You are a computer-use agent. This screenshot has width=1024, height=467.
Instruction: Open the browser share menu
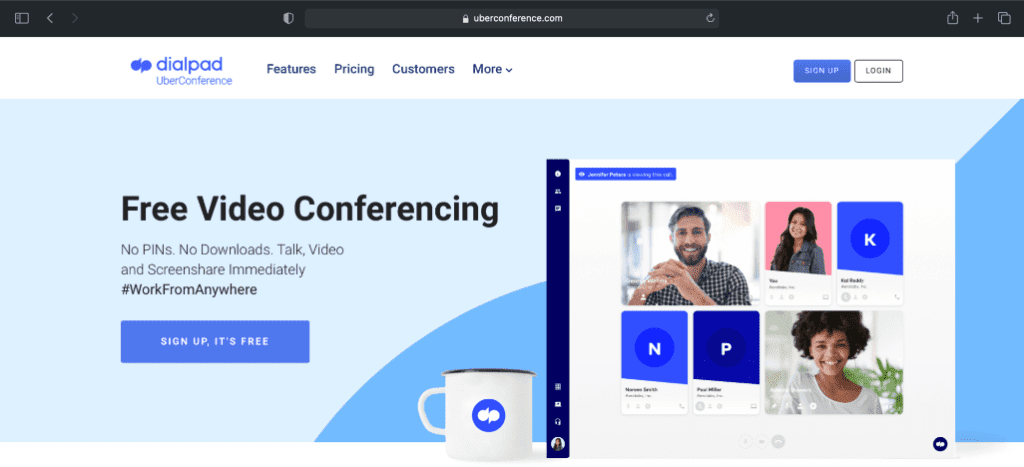click(x=952, y=18)
